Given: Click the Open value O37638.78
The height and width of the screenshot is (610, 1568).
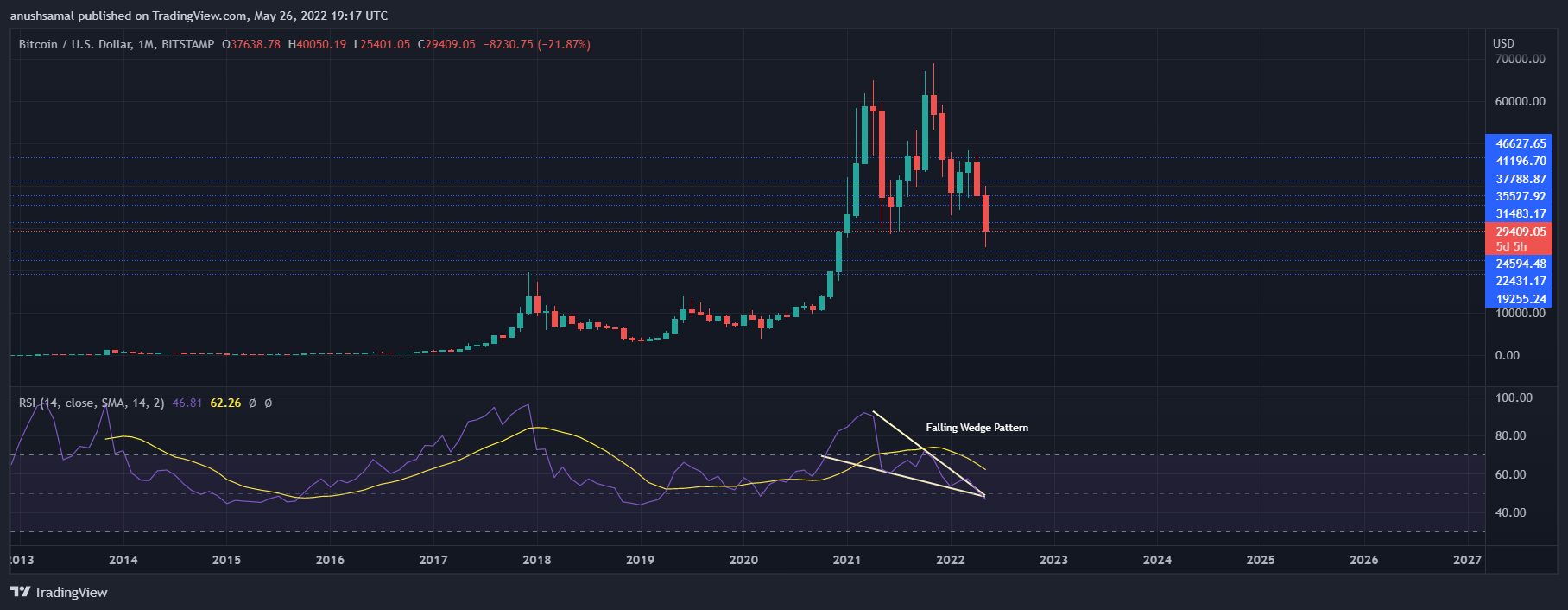Looking at the screenshot, I should pos(251,44).
